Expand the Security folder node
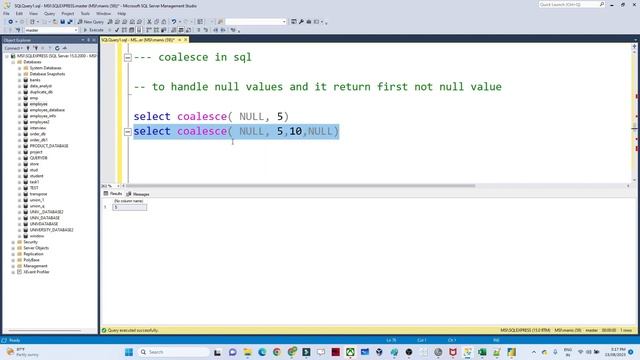640x360 pixels. 13,242
